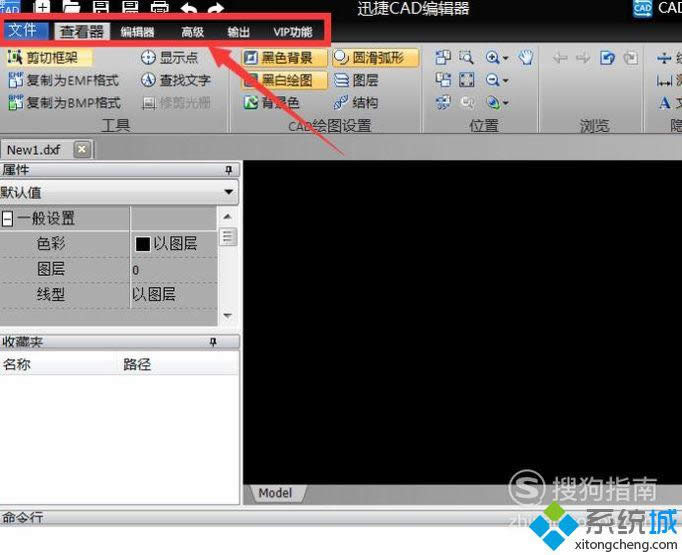Click the Undo arrow in quick access bar
The width and height of the screenshot is (682, 555).
(188, 7)
